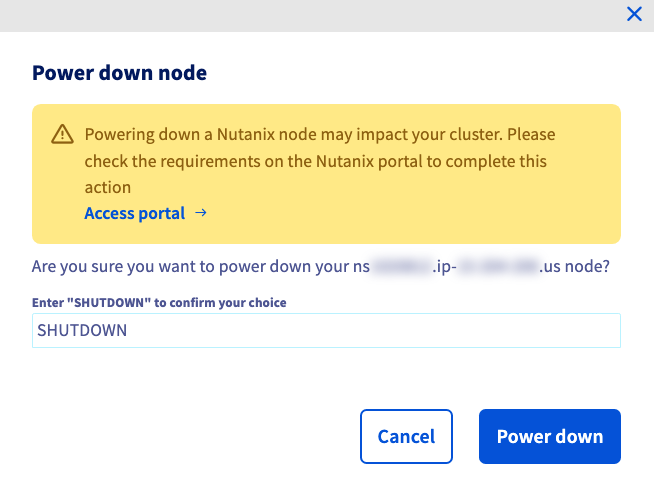Focus the SHUTDOWN confirmation input field

(326, 330)
